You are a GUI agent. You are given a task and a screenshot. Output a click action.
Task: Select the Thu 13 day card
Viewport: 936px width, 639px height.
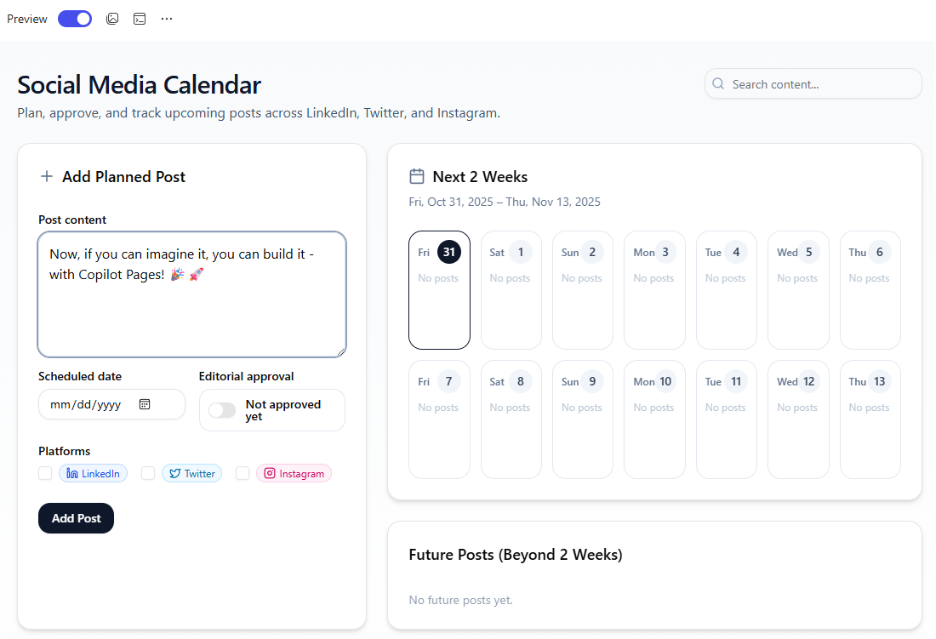869,418
